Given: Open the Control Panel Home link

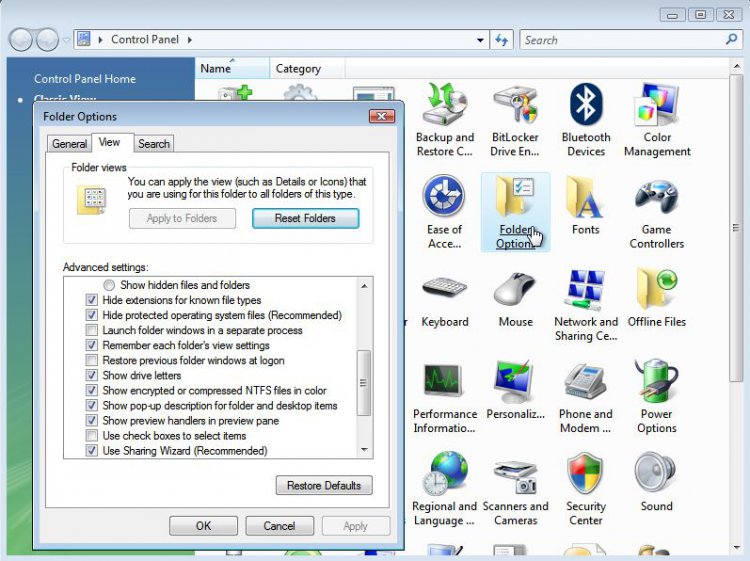Looking at the screenshot, I should (85, 79).
